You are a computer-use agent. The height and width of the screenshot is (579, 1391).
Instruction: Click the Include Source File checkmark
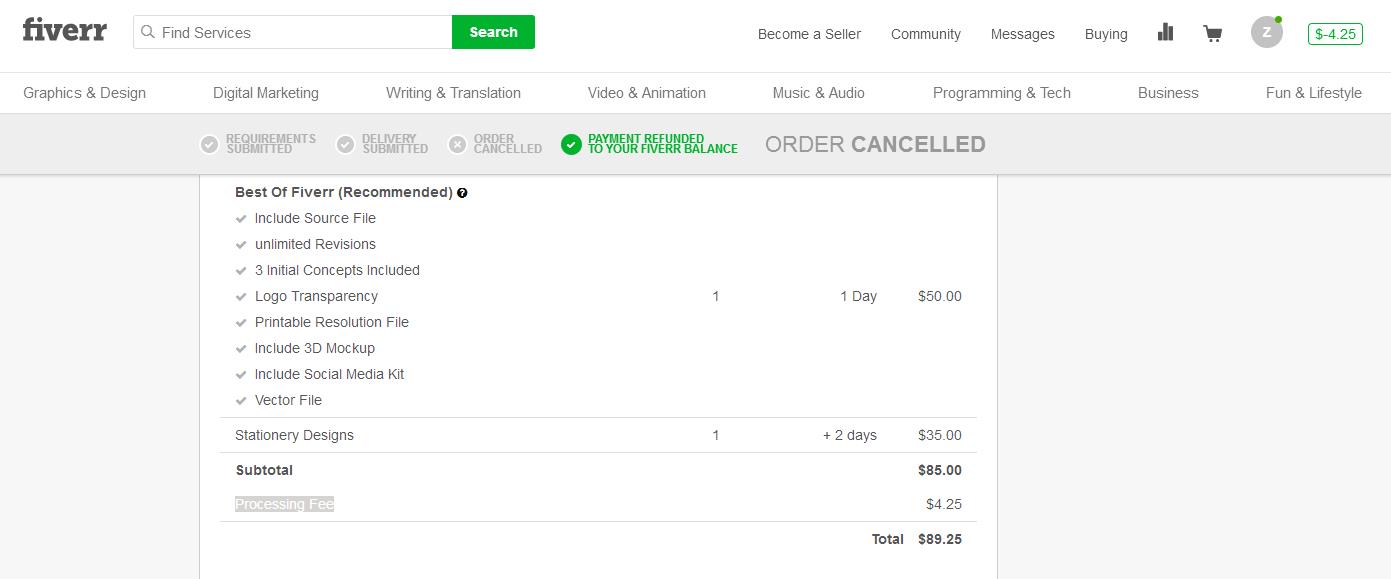241,218
